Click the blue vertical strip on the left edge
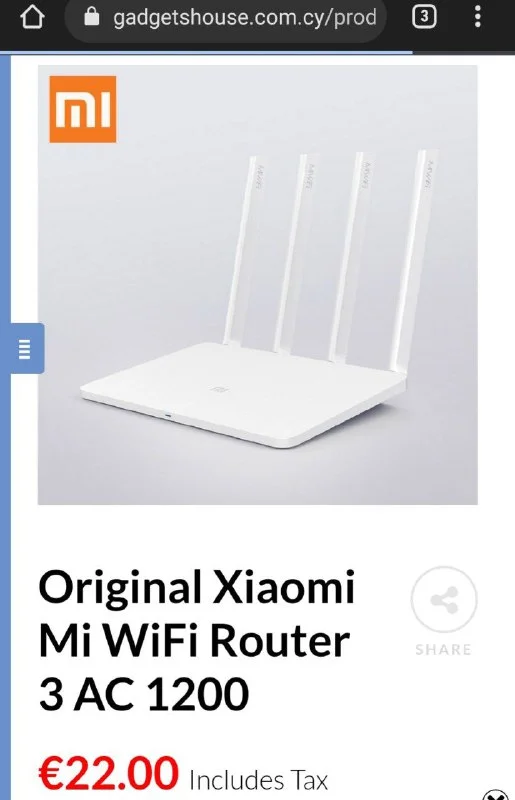515x800 pixels. click(x=5, y=427)
